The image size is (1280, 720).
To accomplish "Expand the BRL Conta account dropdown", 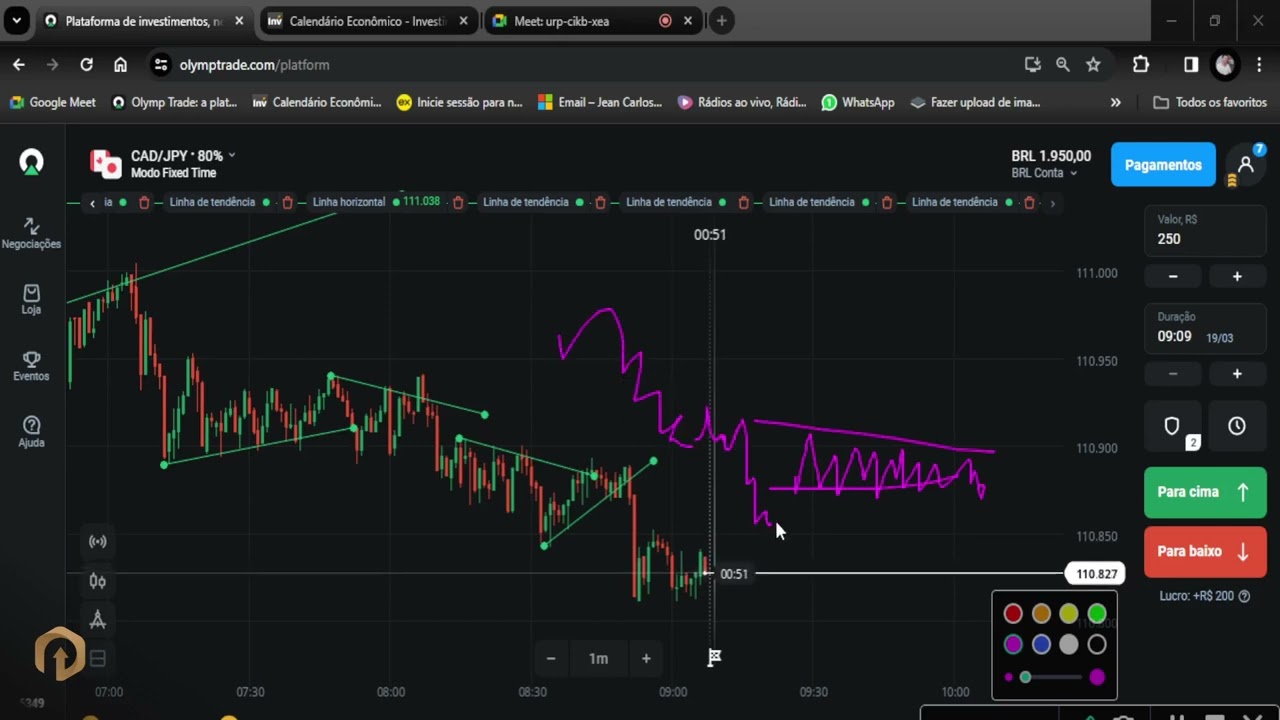I will click(1043, 173).
